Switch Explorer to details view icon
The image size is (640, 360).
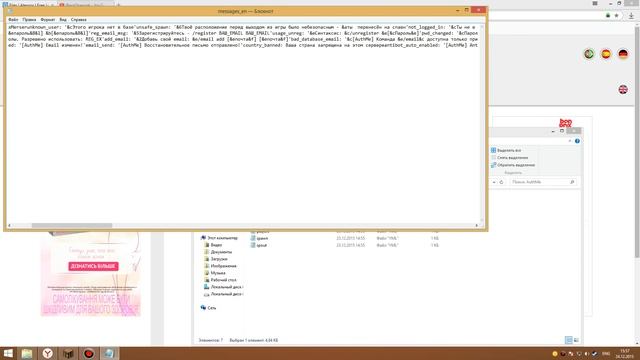click(x=569, y=340)
